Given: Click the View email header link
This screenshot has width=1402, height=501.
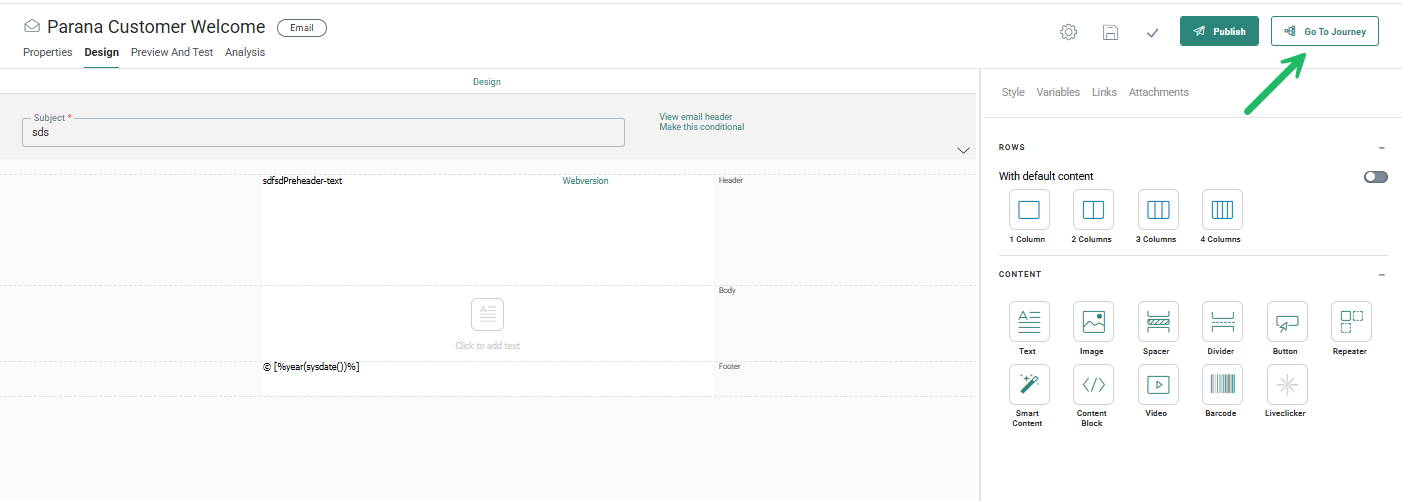Looking at the screenshot, I should pos(695,117).
